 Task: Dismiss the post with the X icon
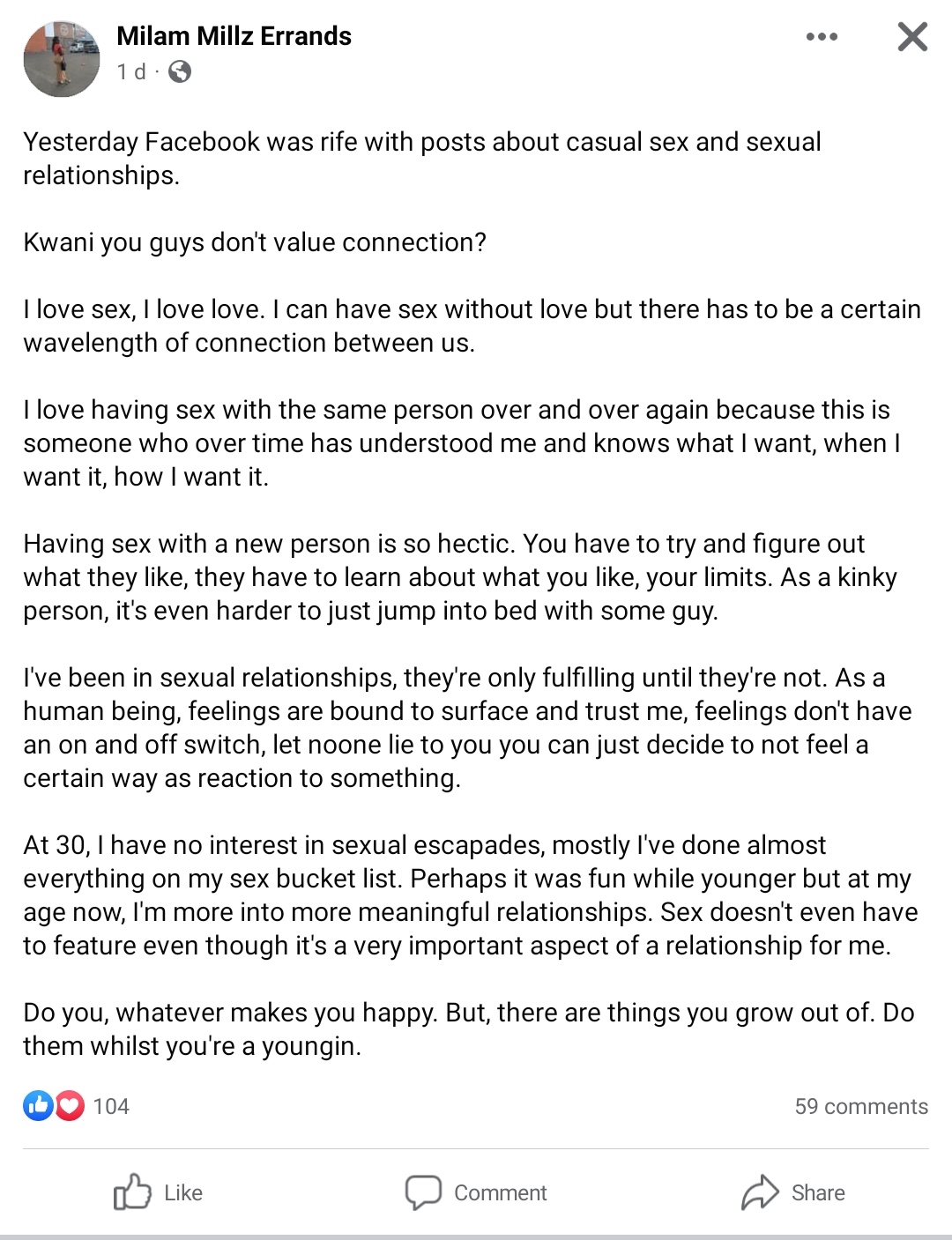pyautogui.click(x=912, y=37)
